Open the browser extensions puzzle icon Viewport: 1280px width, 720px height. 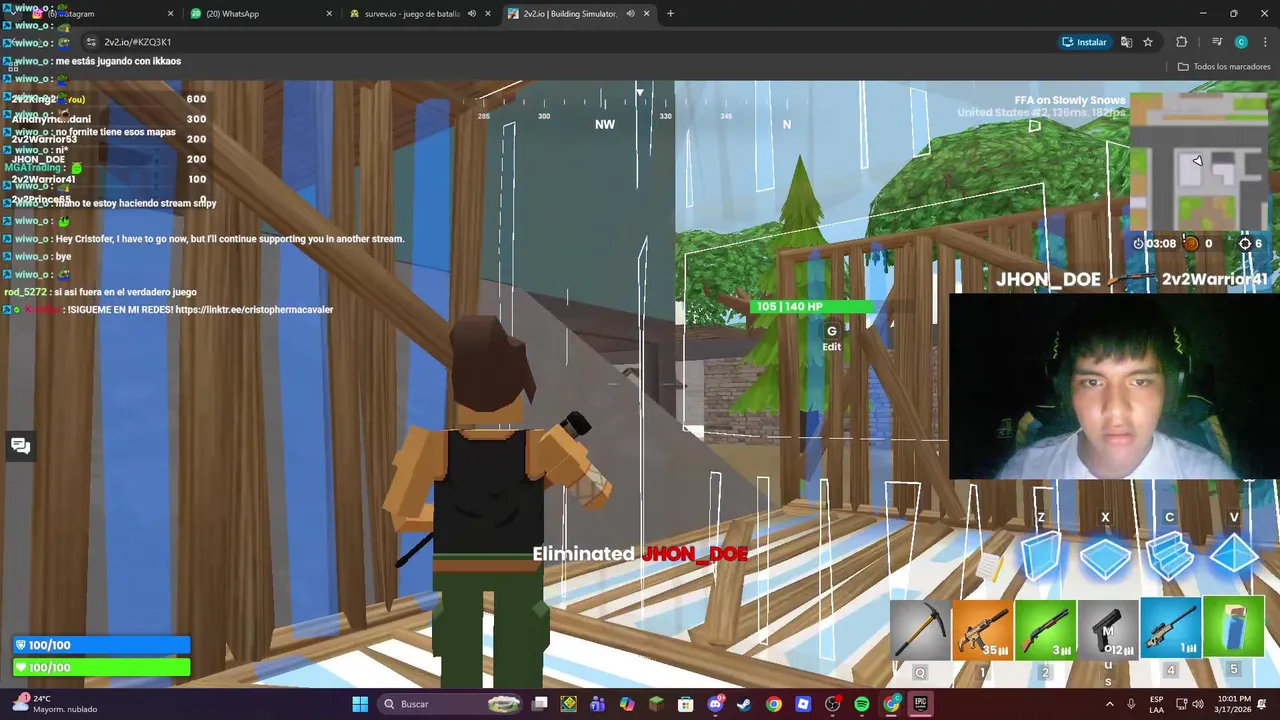coord(1182,42)
